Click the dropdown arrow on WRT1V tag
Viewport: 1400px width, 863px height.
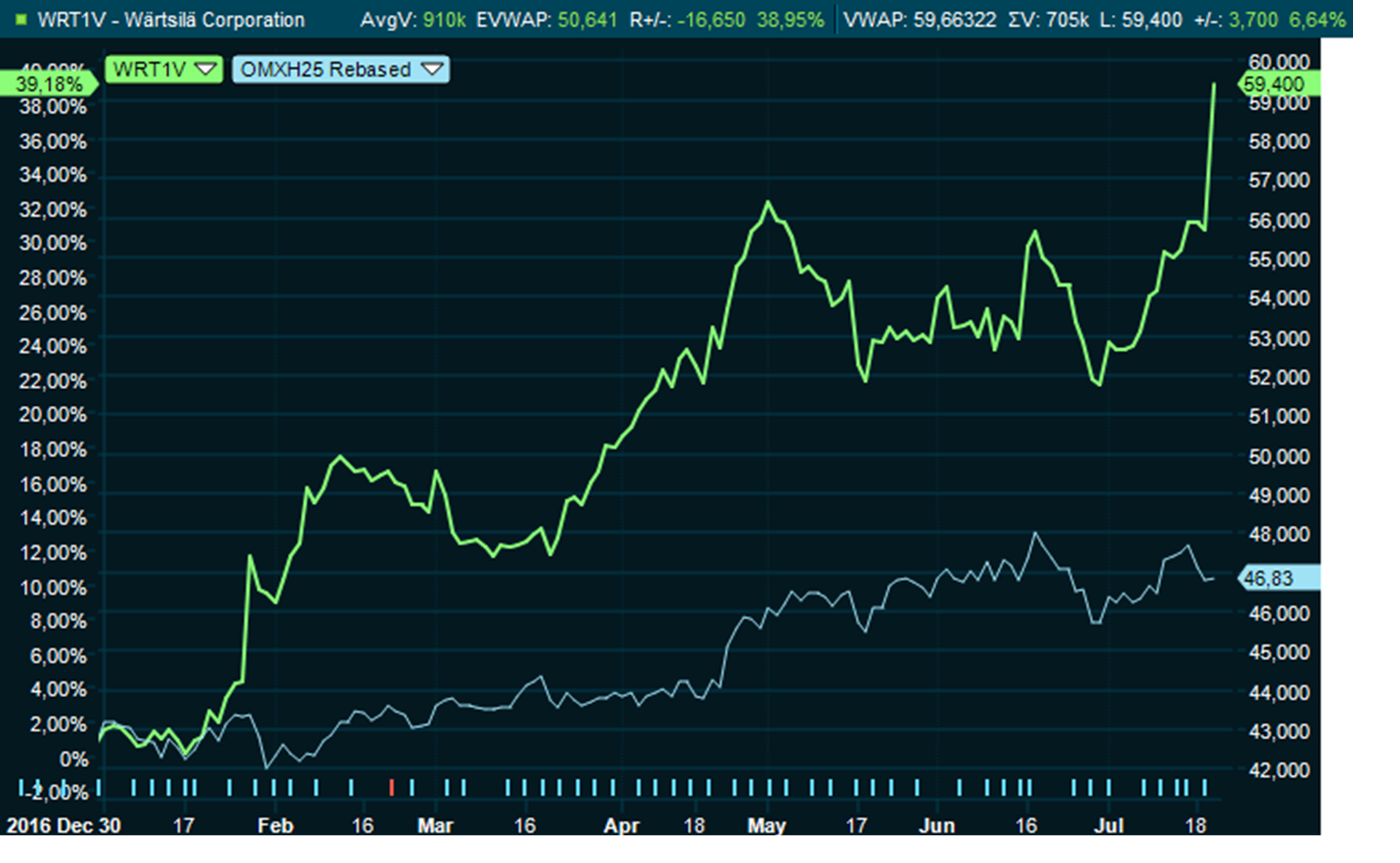pos(205,69)
